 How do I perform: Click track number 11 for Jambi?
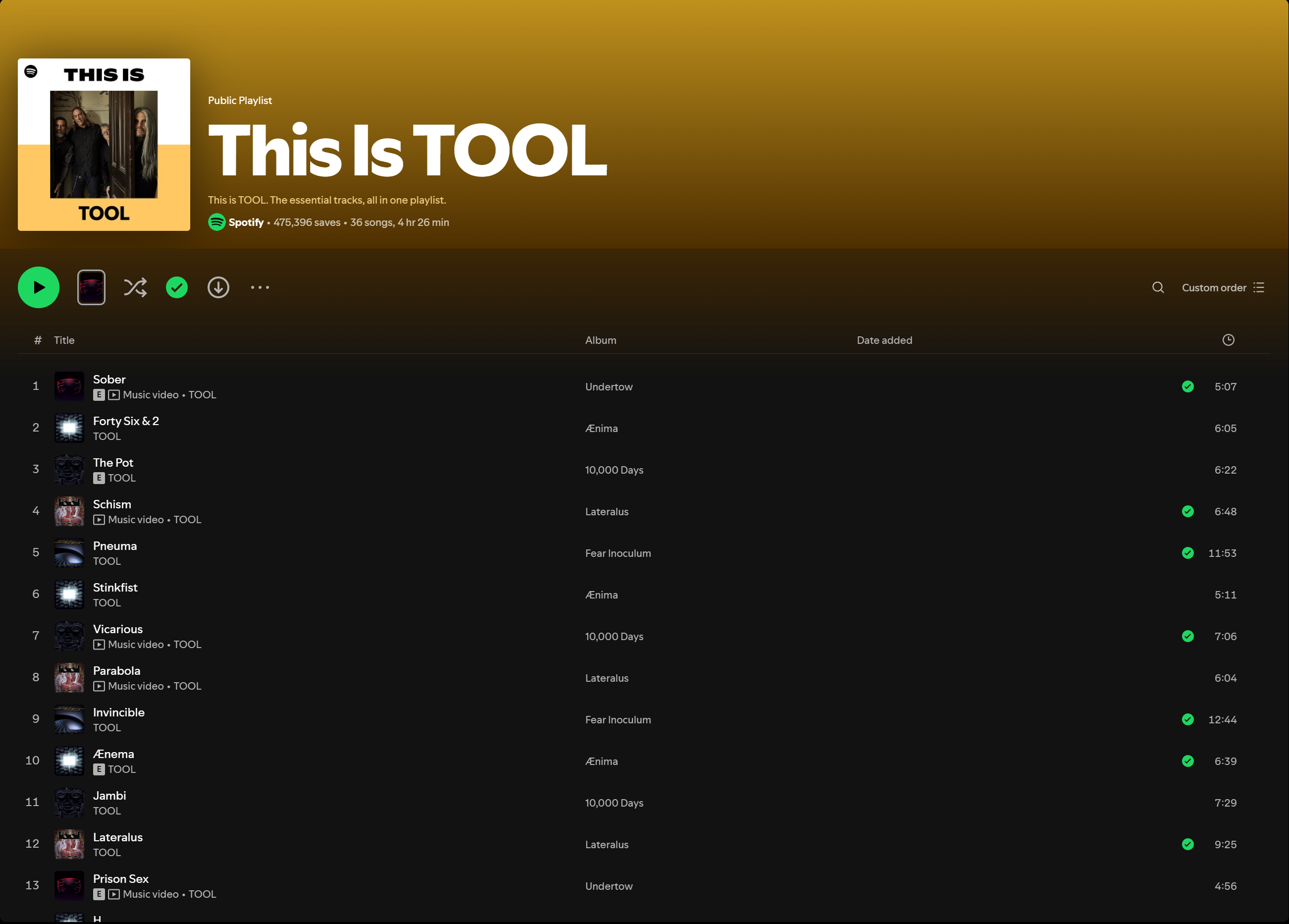point(32,803)
